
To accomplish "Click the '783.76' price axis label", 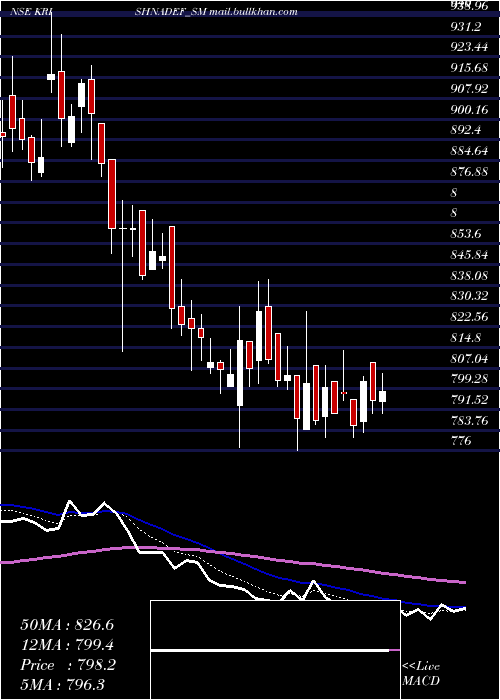I will 469,421.
